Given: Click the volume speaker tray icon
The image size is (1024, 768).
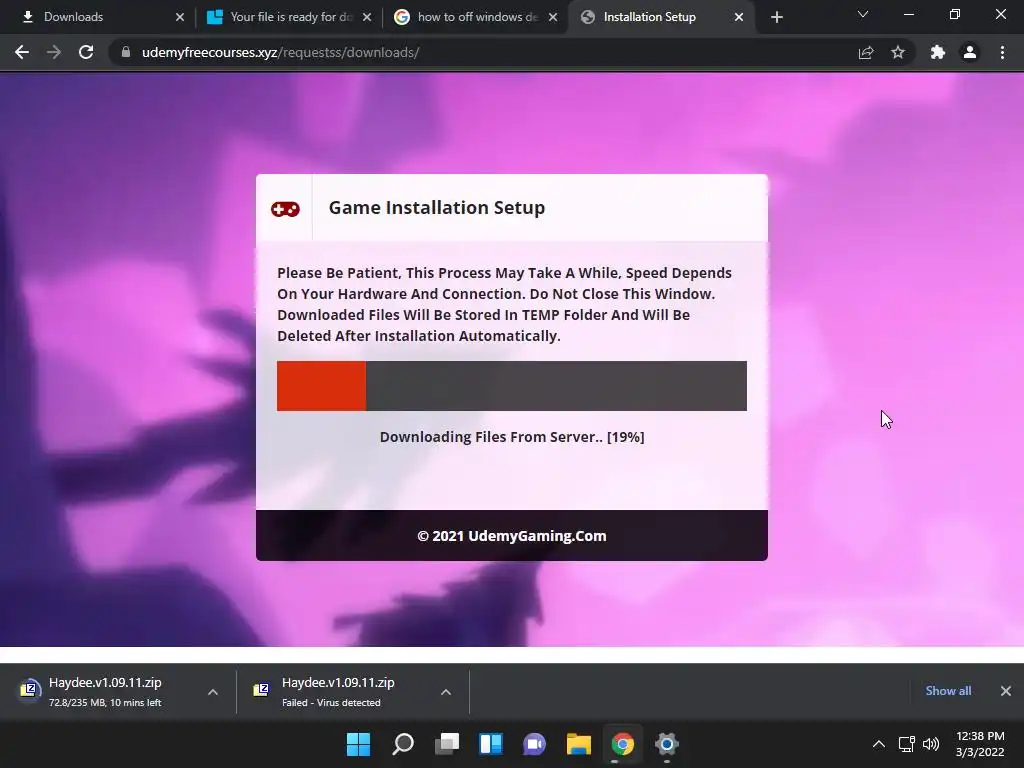Looking at the screenshot, I should click(x=931, y=744).
